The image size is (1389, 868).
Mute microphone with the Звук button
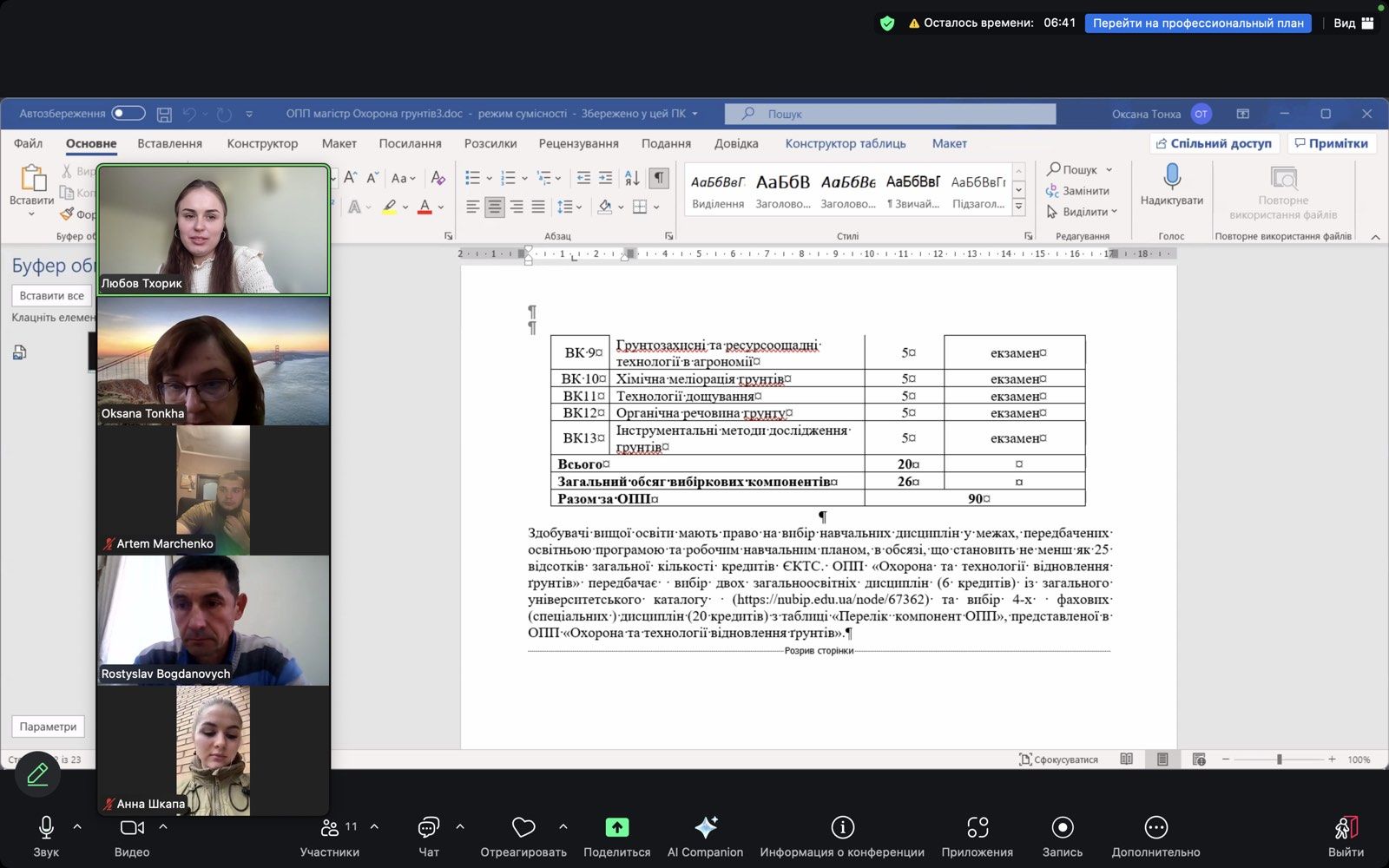tap(46, 827)
